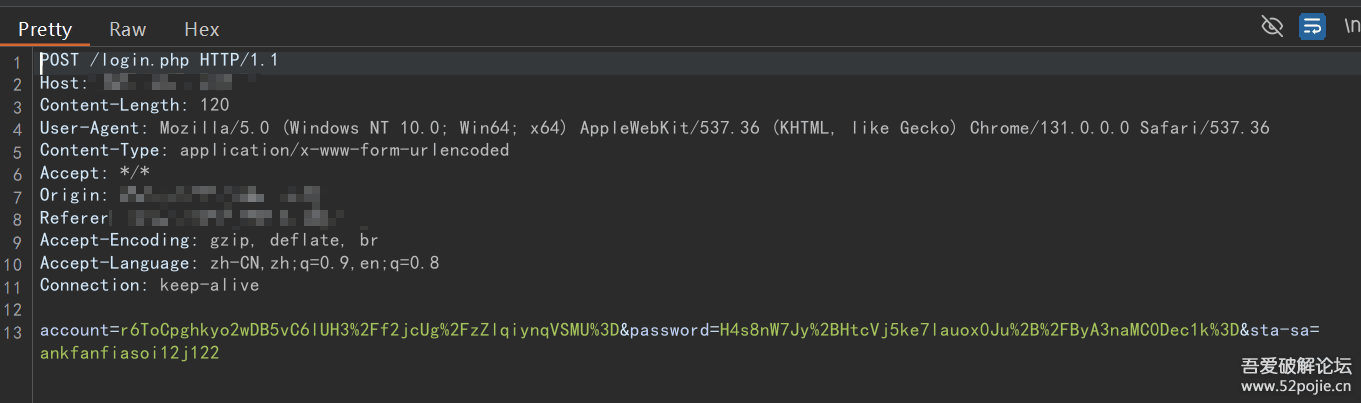Toggle the \n non-printable characters button

coord(1351,27)
